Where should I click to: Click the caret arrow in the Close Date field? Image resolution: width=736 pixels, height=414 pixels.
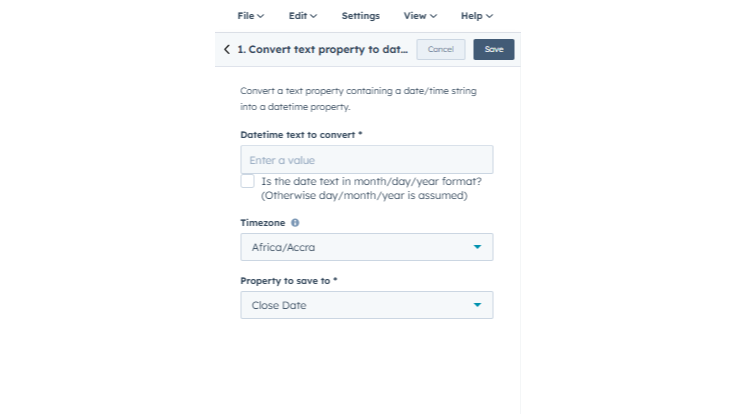coord(477,305)
